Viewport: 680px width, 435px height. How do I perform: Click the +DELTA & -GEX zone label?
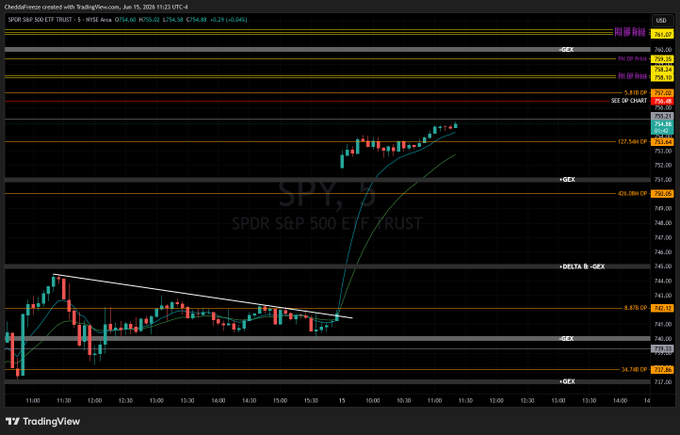coord(582,266)
